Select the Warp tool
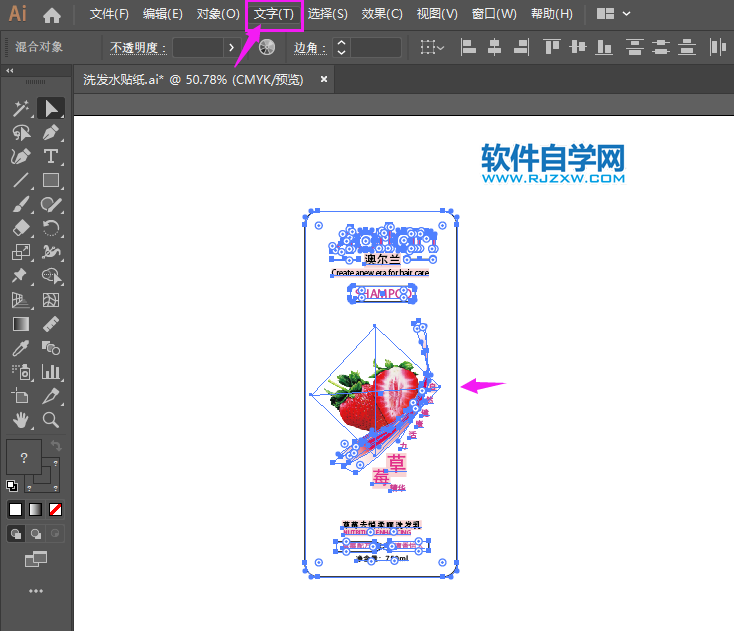Screen dimensions: 734x631 51,252
